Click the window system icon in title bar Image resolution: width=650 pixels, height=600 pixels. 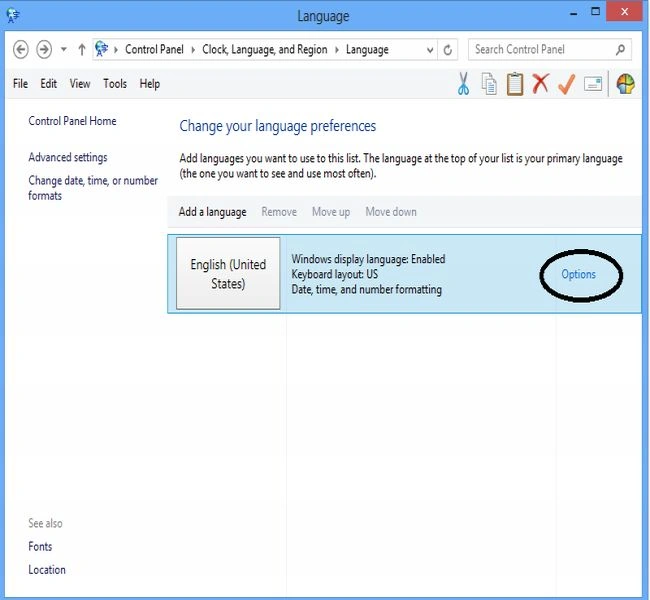pyautogui.click(x=13, y=16)
